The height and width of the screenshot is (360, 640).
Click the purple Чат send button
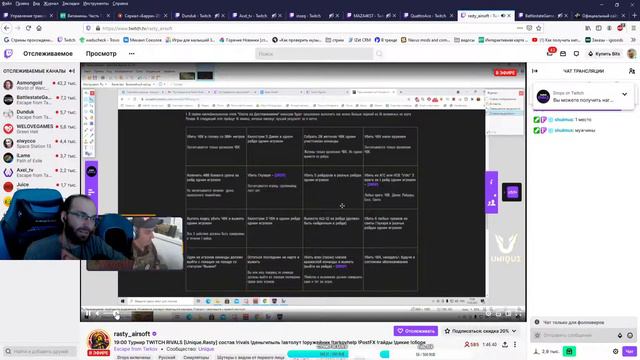[629, 351]
